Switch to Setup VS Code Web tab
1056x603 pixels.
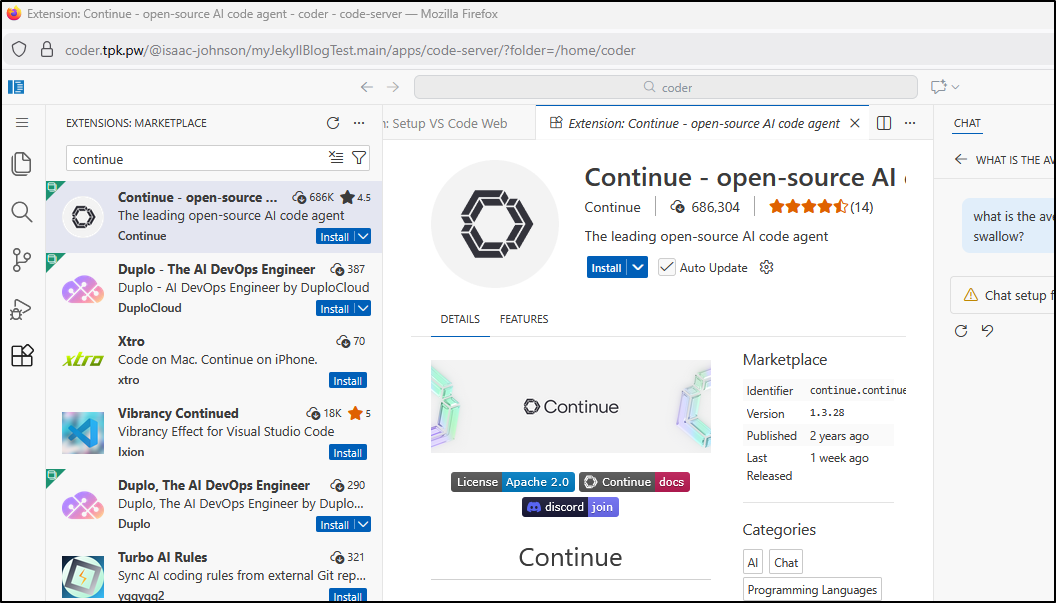click(450, 124)
